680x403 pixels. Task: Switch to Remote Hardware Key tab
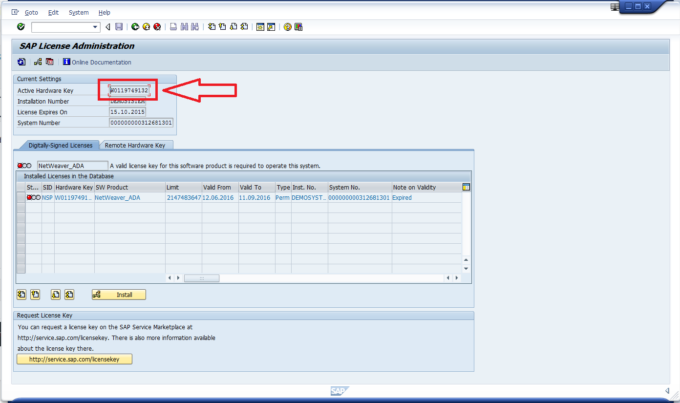[135, 145]
